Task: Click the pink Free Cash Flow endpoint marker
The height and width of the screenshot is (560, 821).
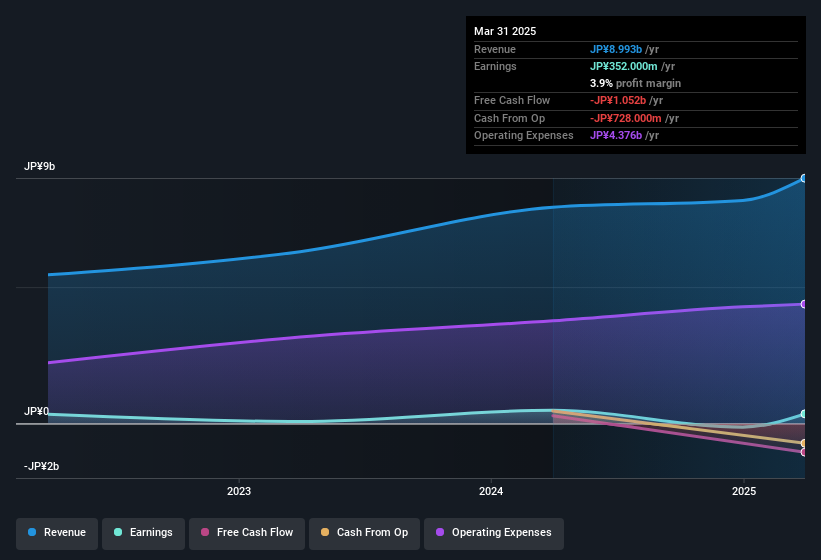Action: [x=804, y=452]
